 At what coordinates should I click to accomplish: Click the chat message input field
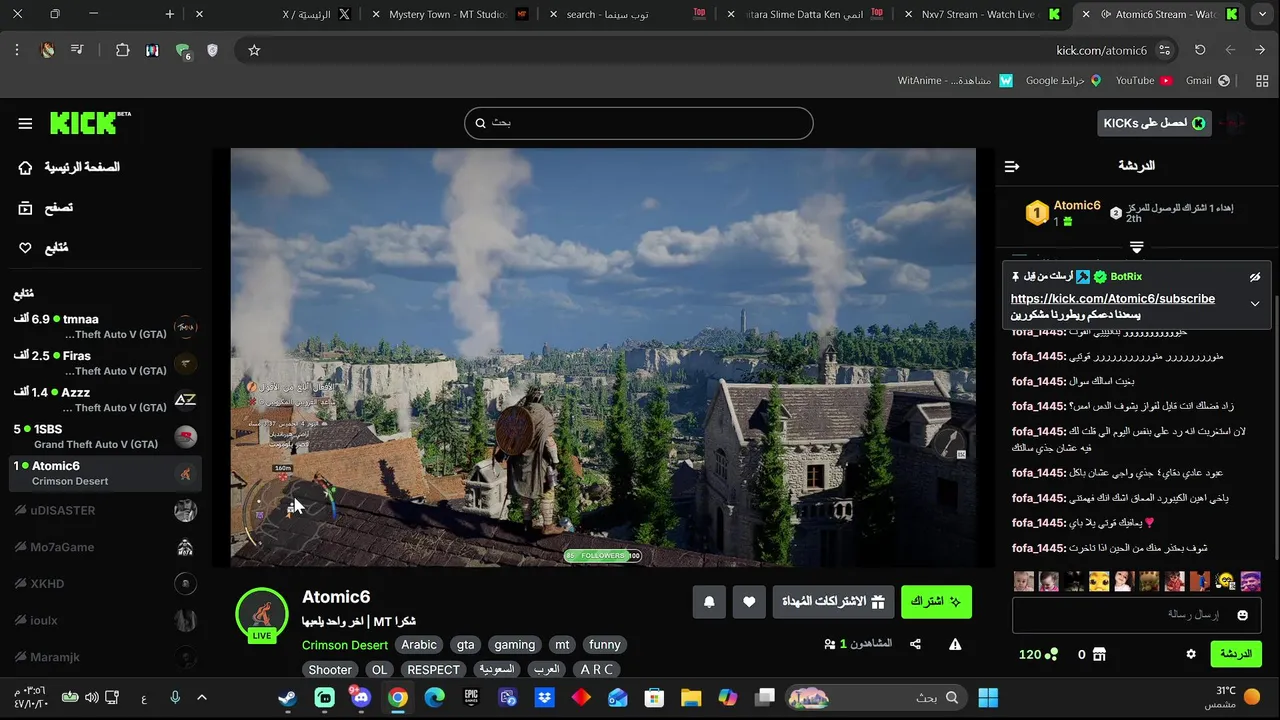pos(1137,615)
